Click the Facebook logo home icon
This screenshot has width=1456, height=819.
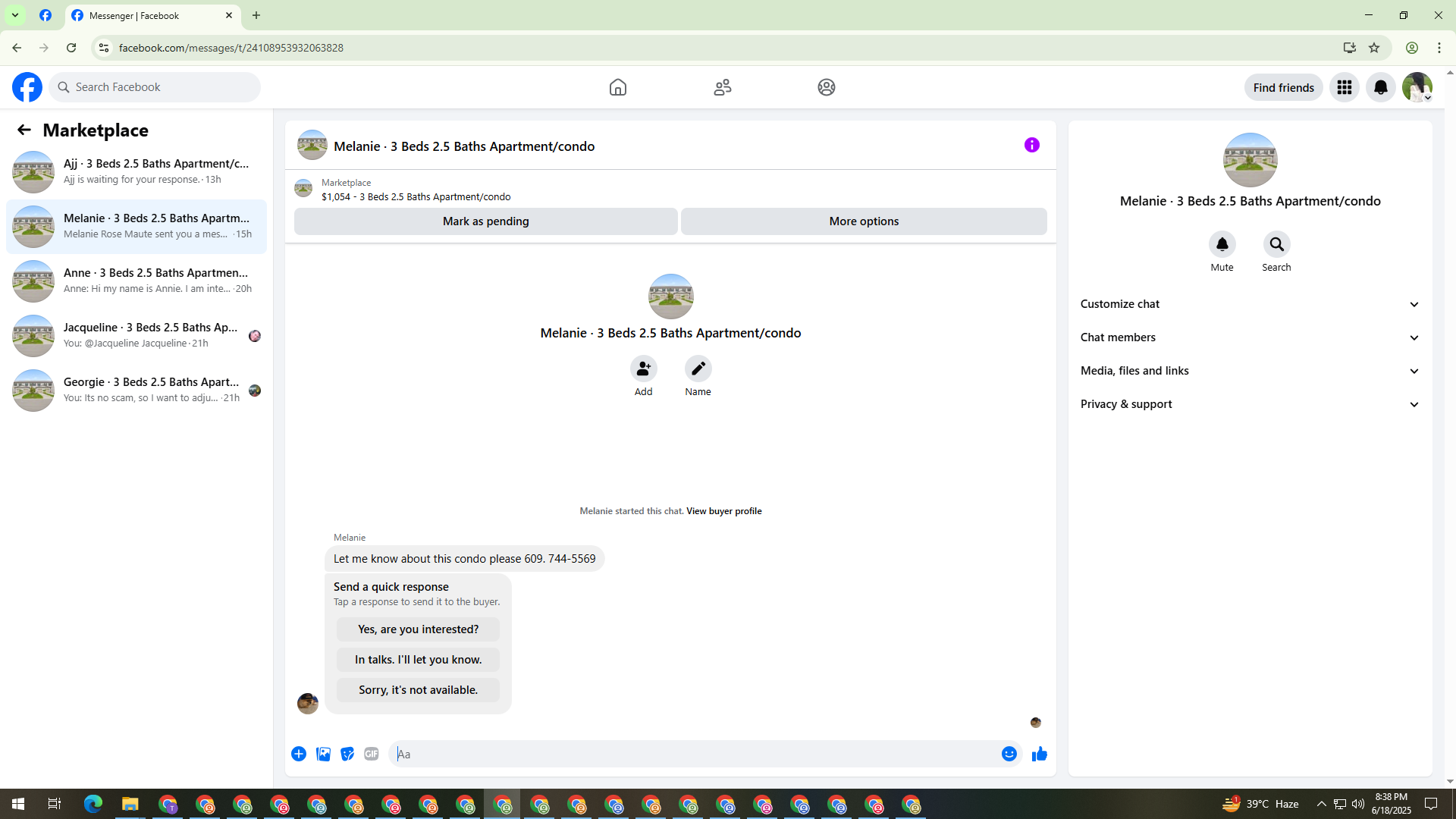[x=27, y=87]
